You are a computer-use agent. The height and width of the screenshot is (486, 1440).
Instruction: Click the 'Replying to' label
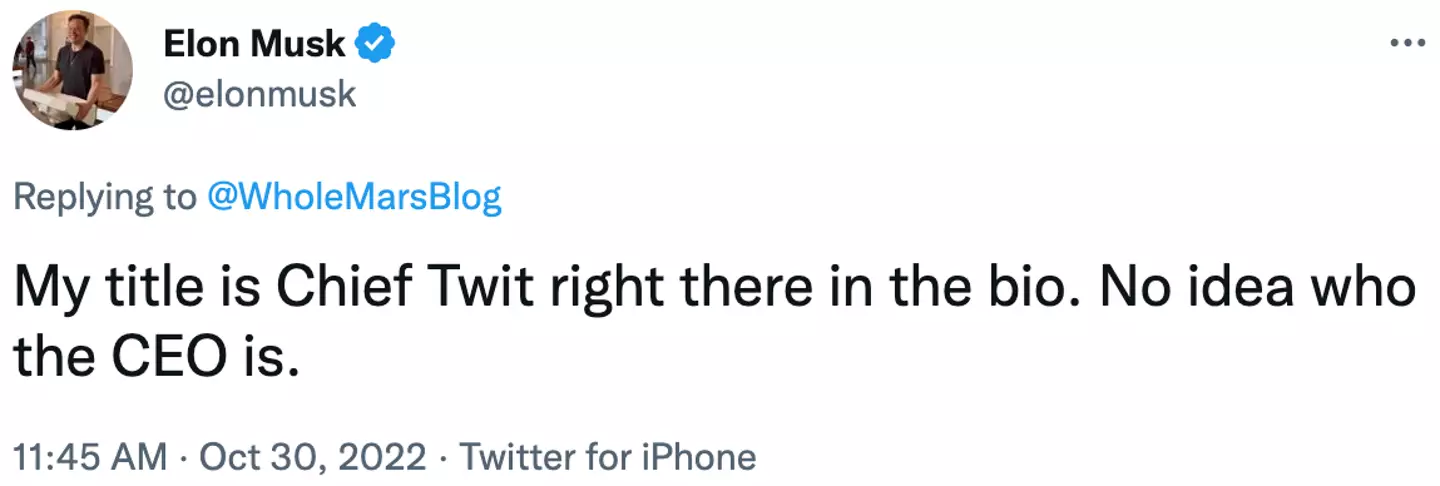pos(105,198)
